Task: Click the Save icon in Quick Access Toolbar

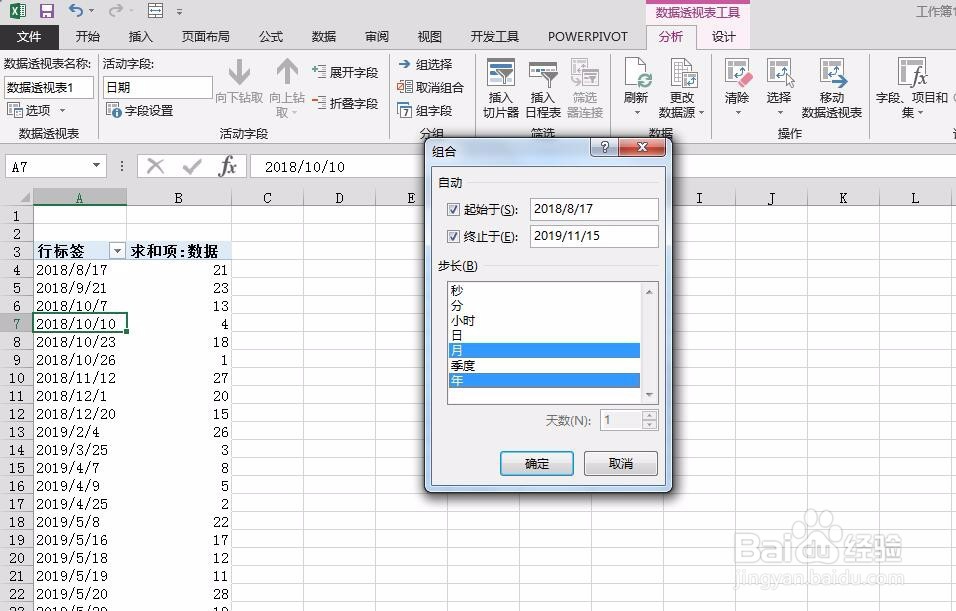Action: click(44, 9)
